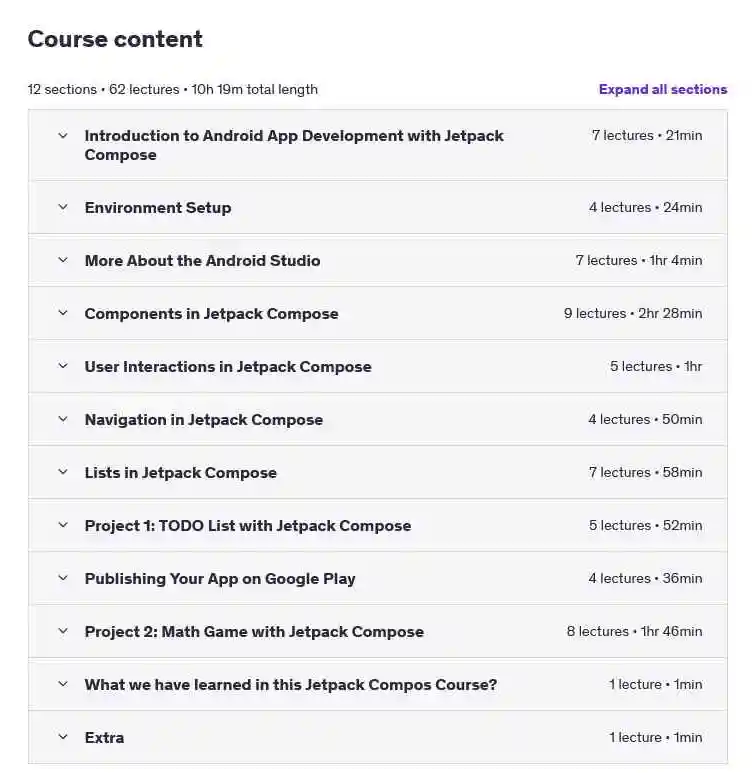
Task: Expand chevron for Lists in Jetpack Compose
Action: tap(63, 472)
